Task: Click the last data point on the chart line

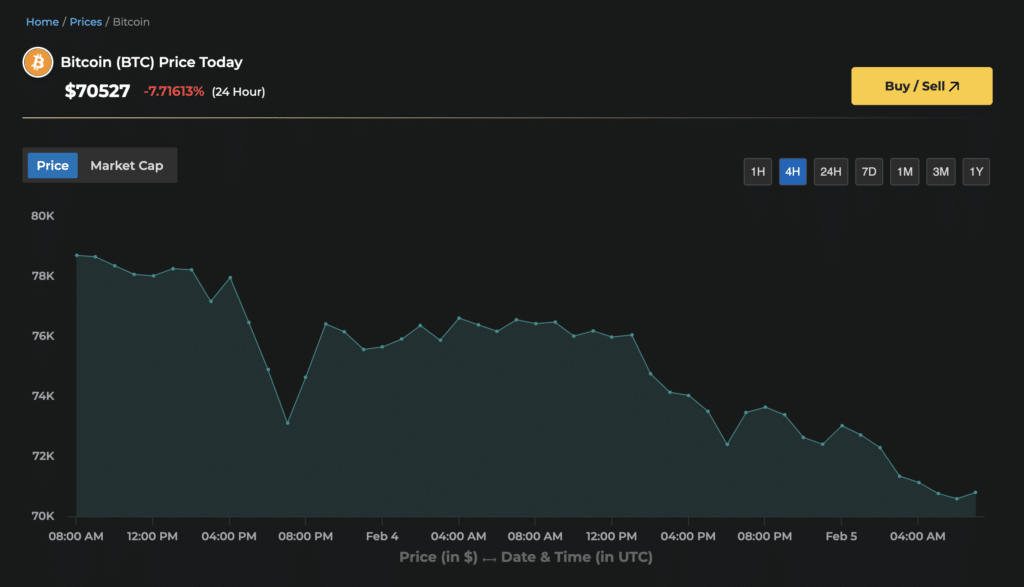Action: click(x=976, y=492)
